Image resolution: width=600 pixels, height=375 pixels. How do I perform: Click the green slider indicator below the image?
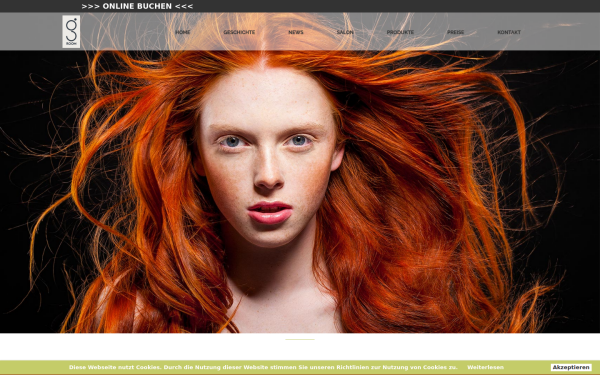click(300, 339)
